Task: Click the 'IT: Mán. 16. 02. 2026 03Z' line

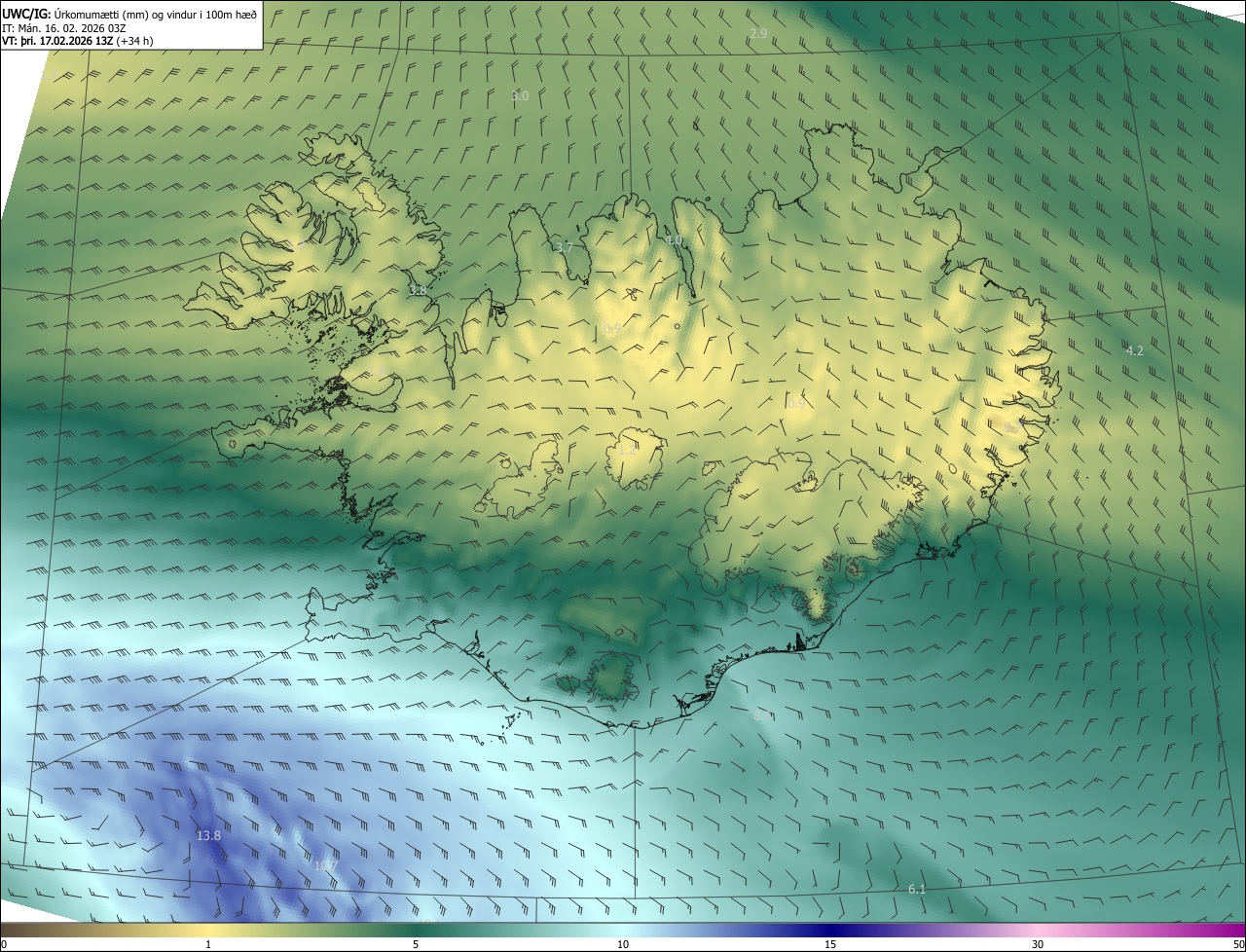Action: (x=66, y=28)
